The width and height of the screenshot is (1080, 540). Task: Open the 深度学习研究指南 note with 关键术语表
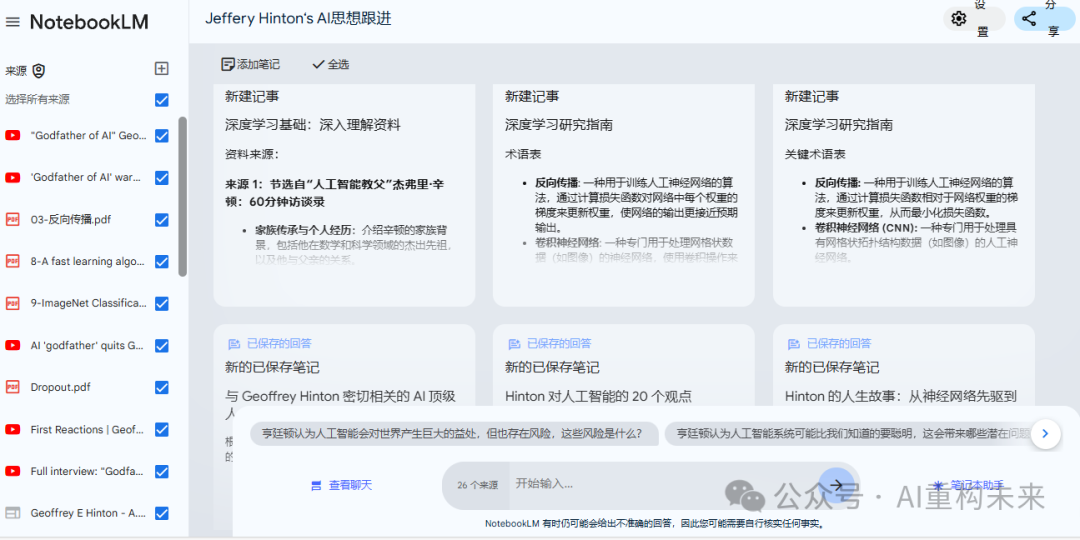point(904,195)
